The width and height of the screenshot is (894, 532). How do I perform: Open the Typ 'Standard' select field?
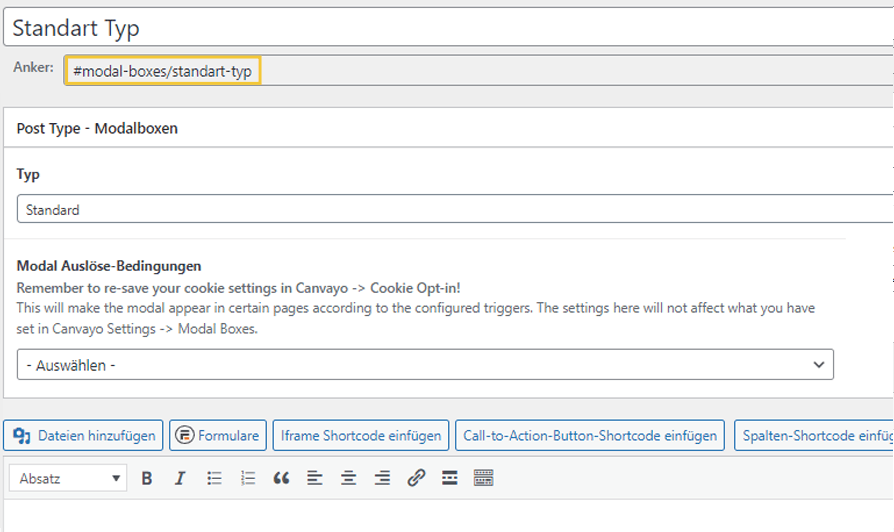click(x=450, y=210)
